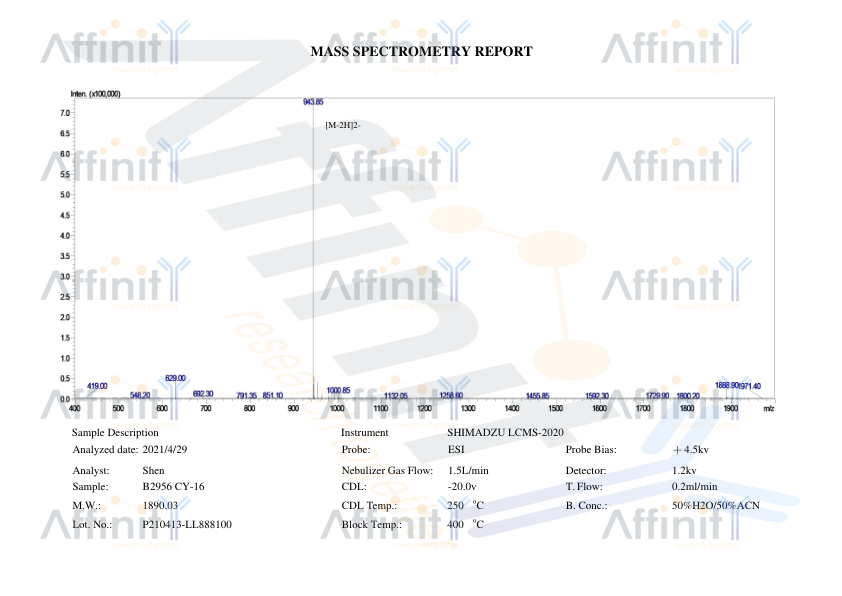Select the Sample Description heading
Viewport: 842px width, 596px height.
pyautogui.click(x=115, y=433)
